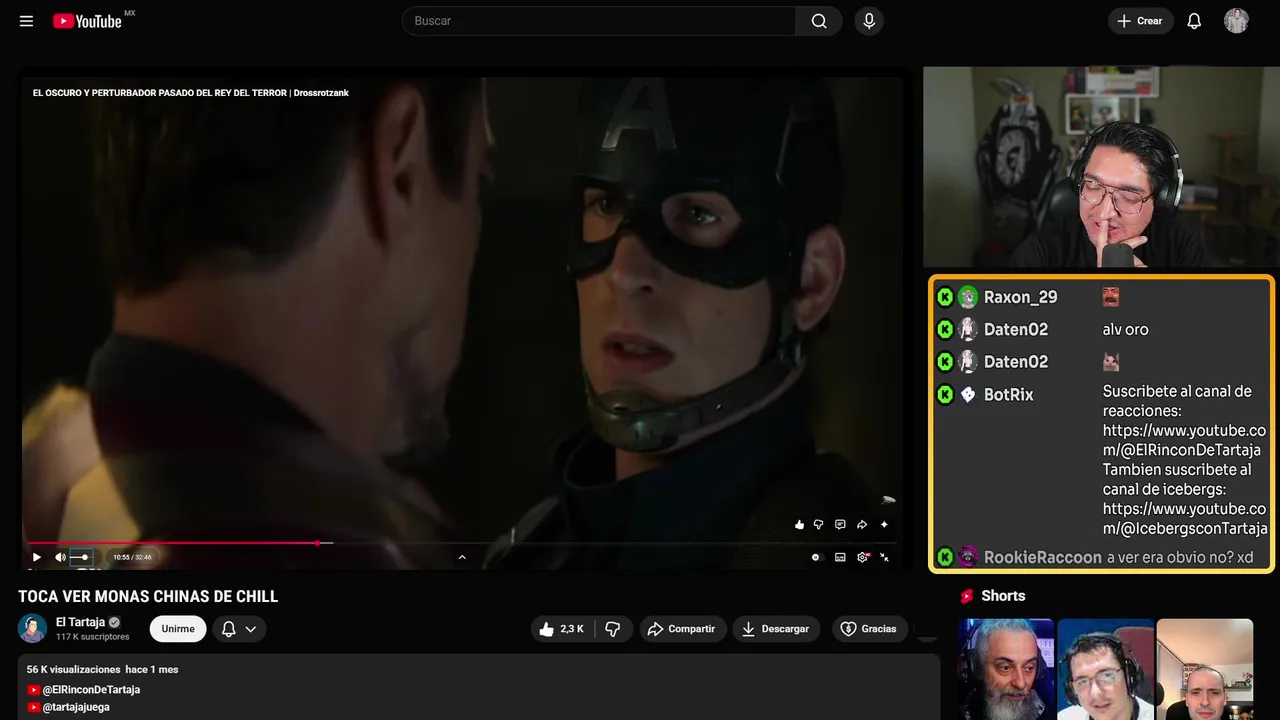Open the third Shorts thumbnail, bald man

coord(1205,669)
